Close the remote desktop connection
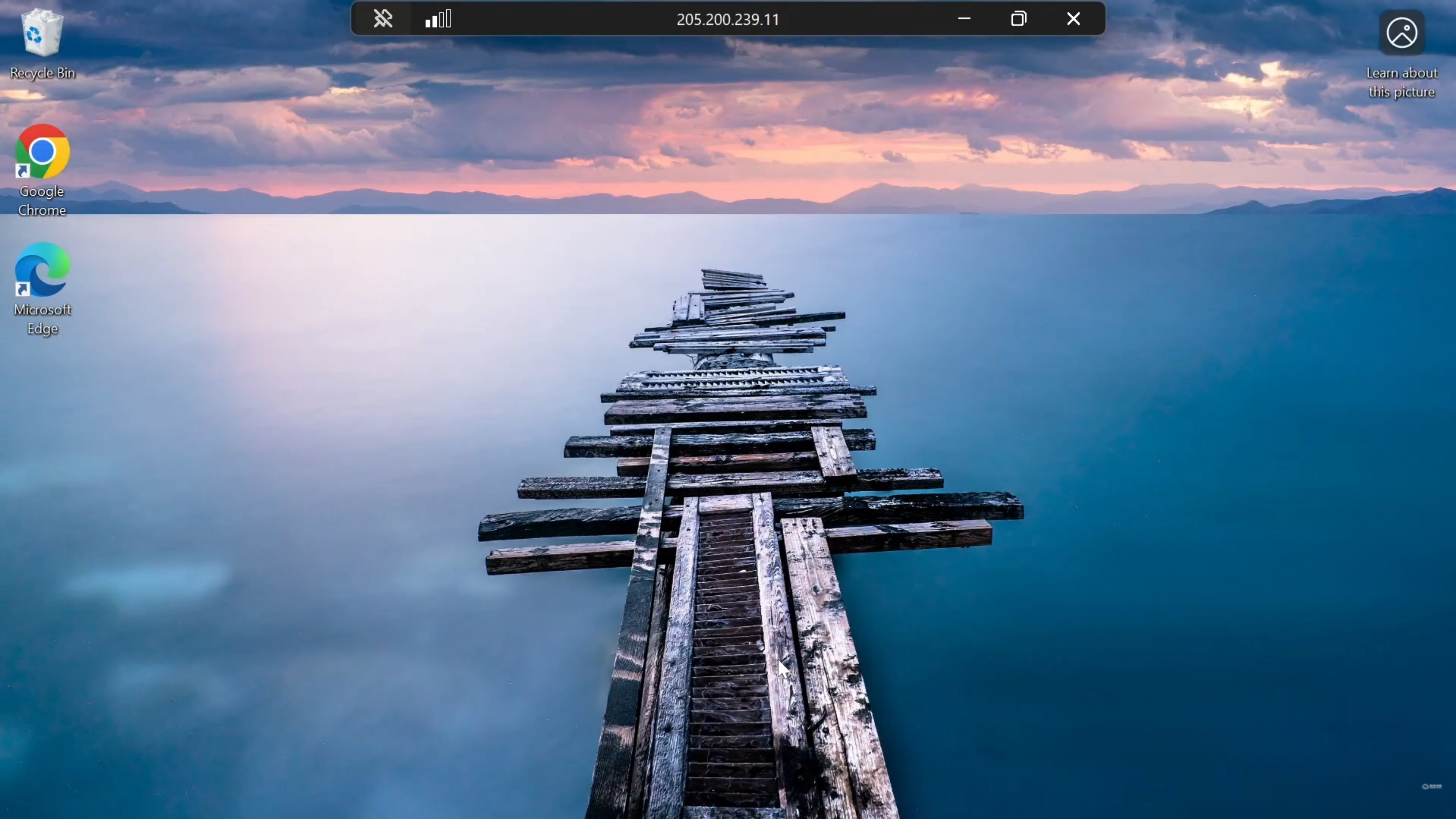 1073,19
